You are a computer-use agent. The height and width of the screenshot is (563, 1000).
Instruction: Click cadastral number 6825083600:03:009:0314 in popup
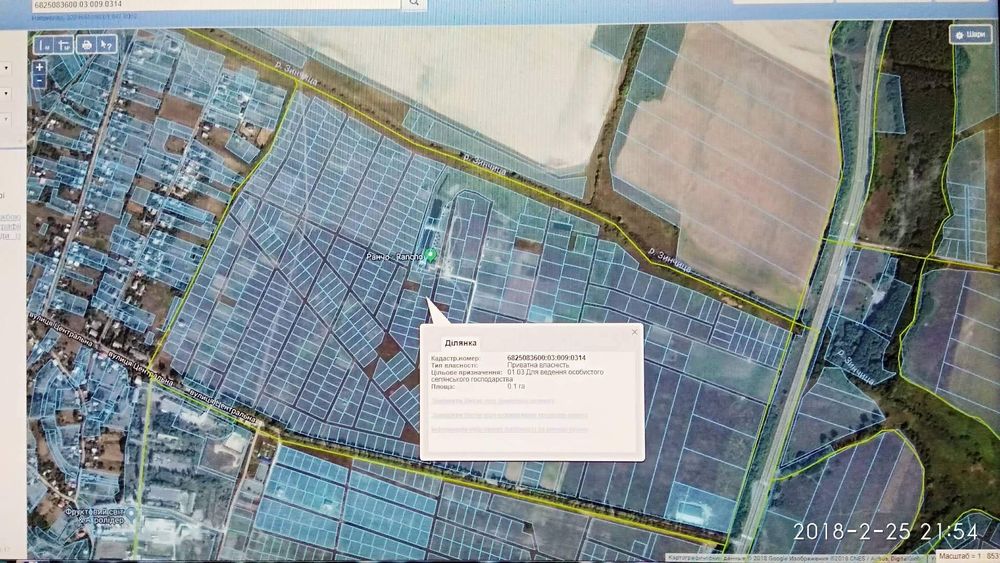pyautogui.click(x=546, y=358)
